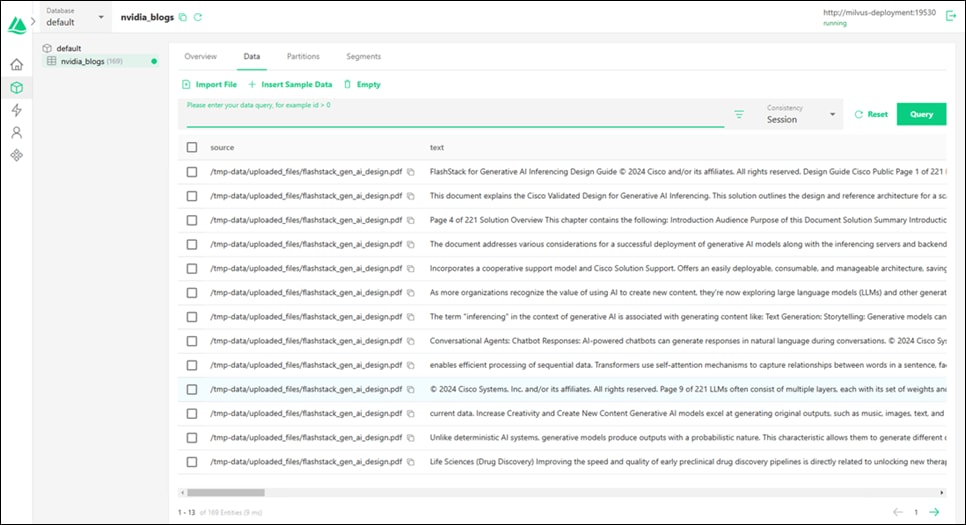
Task: Check row starting 'The document addresses various'
Action: [x=192, y=245]
